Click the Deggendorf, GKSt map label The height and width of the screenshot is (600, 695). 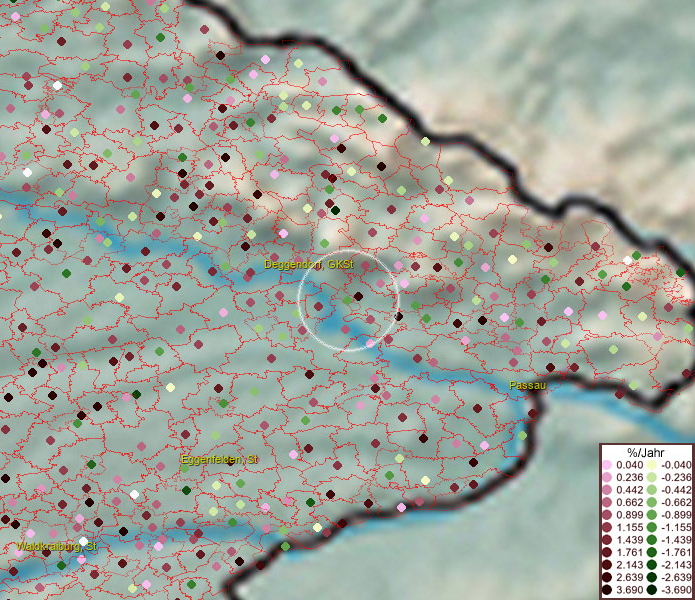click(309, 265)
